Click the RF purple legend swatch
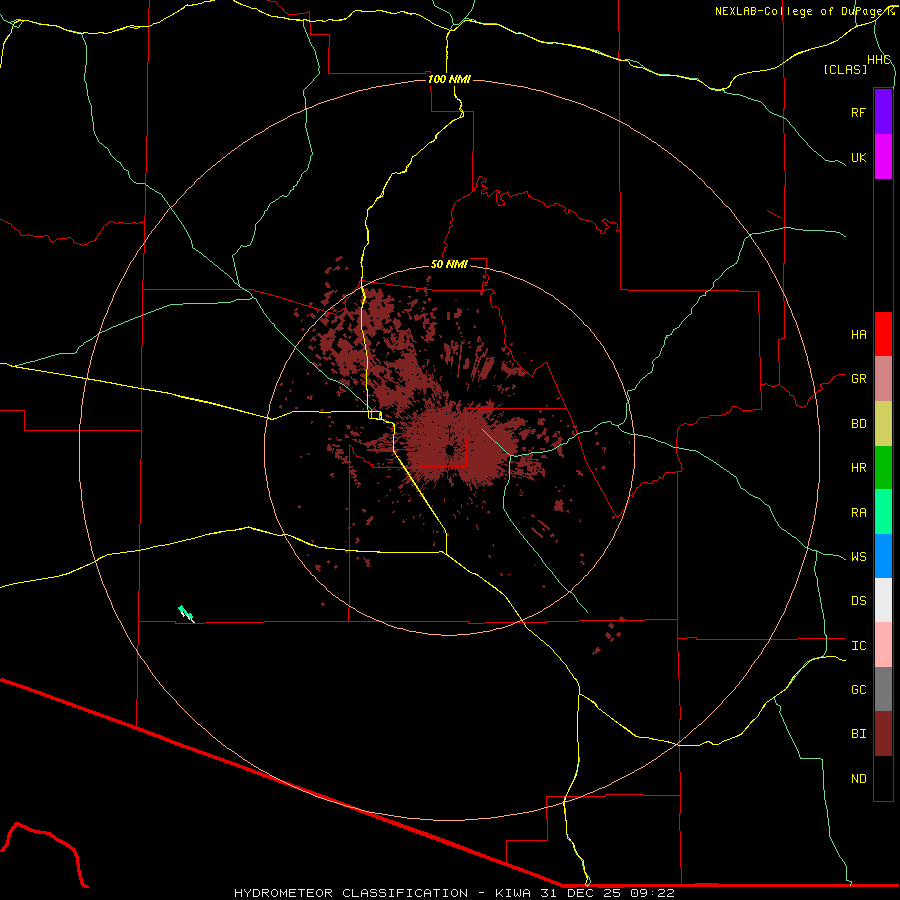 [x=883, y=112]
